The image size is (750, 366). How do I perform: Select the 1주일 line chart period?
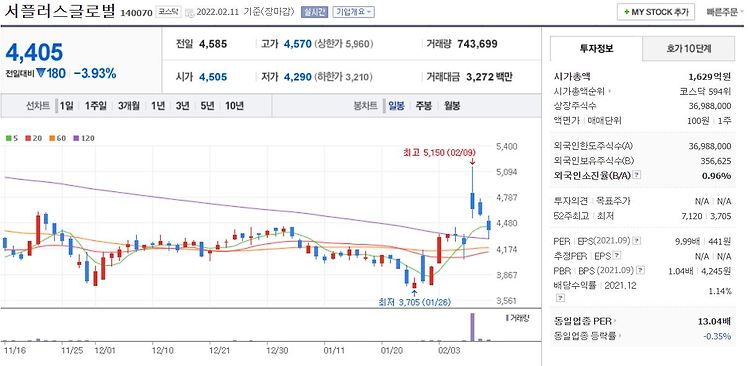(96, 106)
